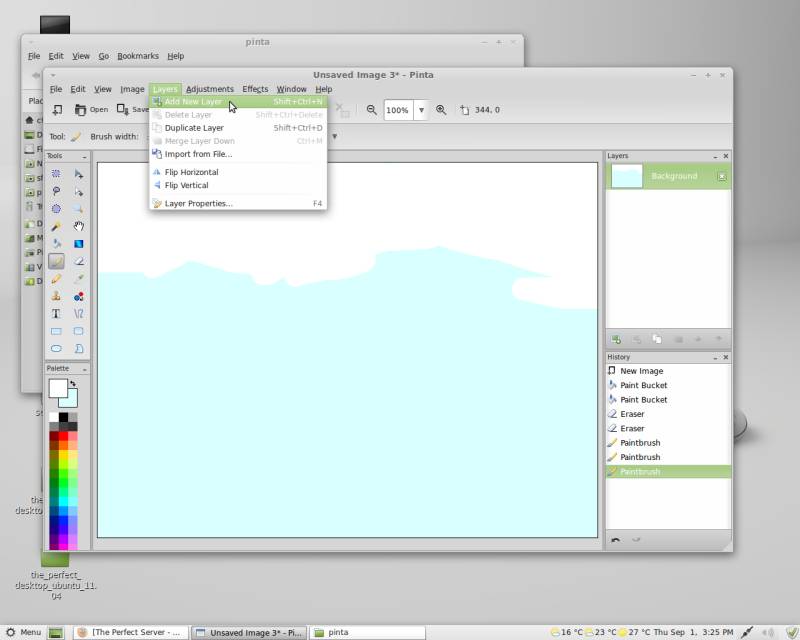Collapse the Palette panel using its arrow
This screenshot has width=800, height=640.
point(84,369)
